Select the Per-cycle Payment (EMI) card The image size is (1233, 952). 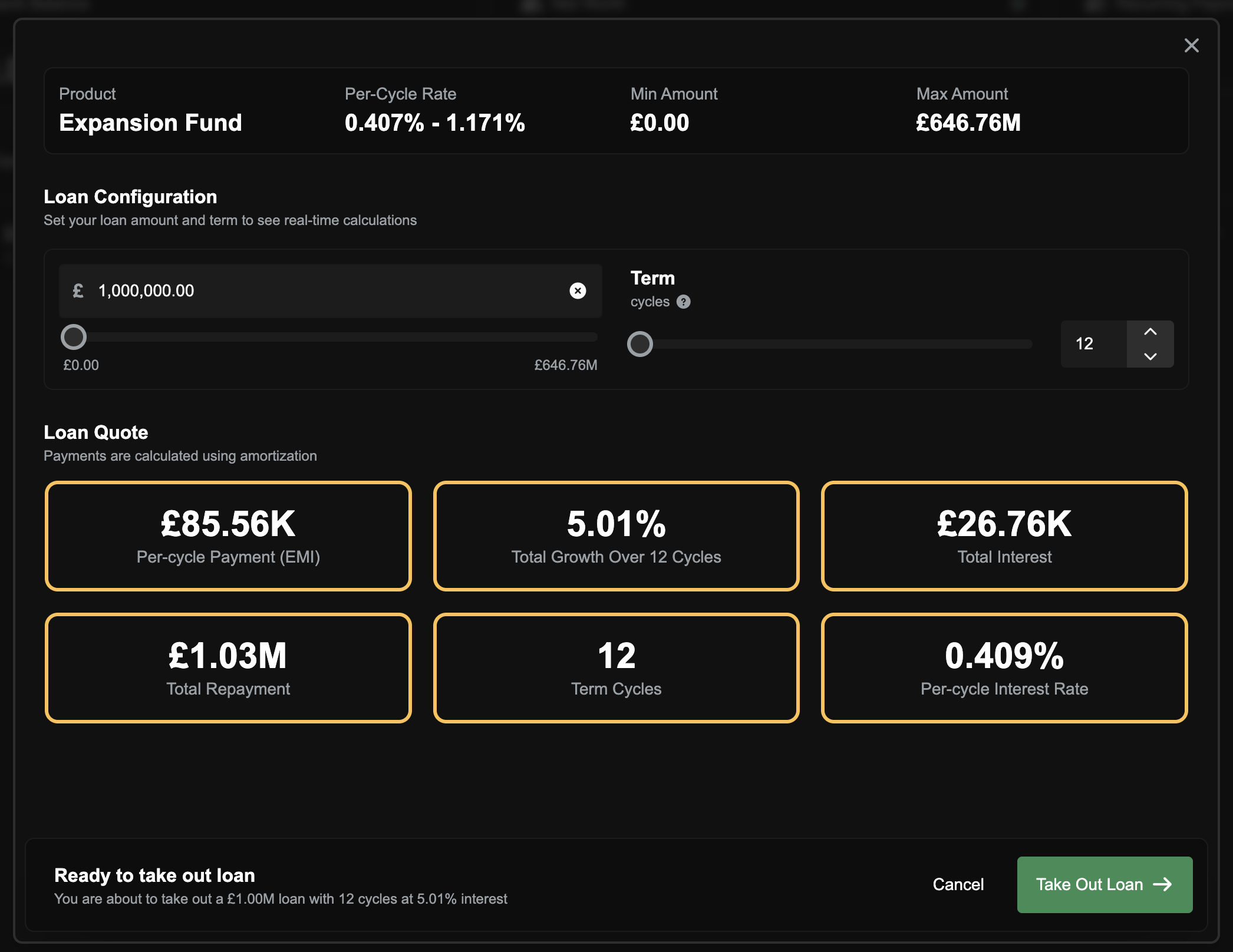click(x=228, y=536)
